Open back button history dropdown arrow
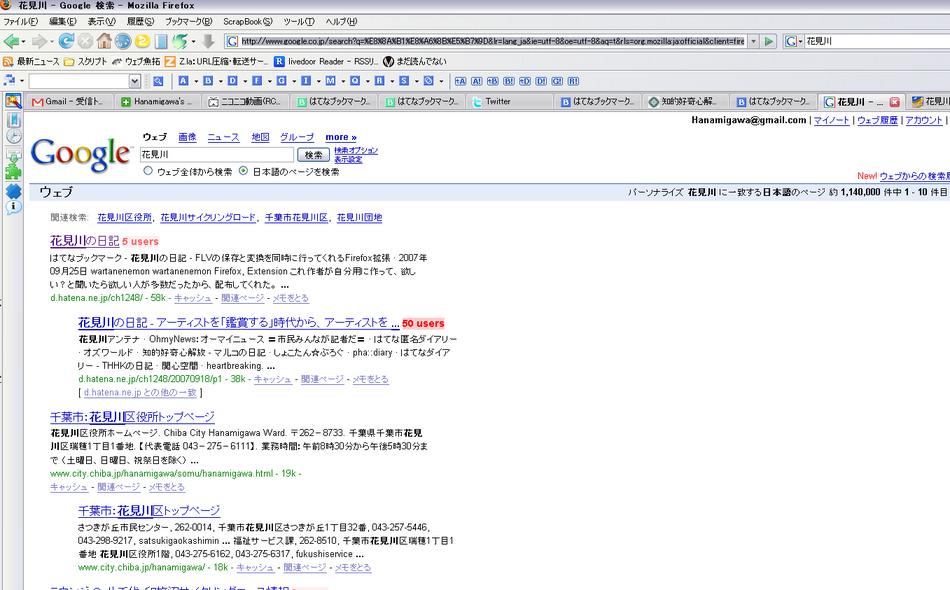Viewport: 950px width, 590px height. 23,42
